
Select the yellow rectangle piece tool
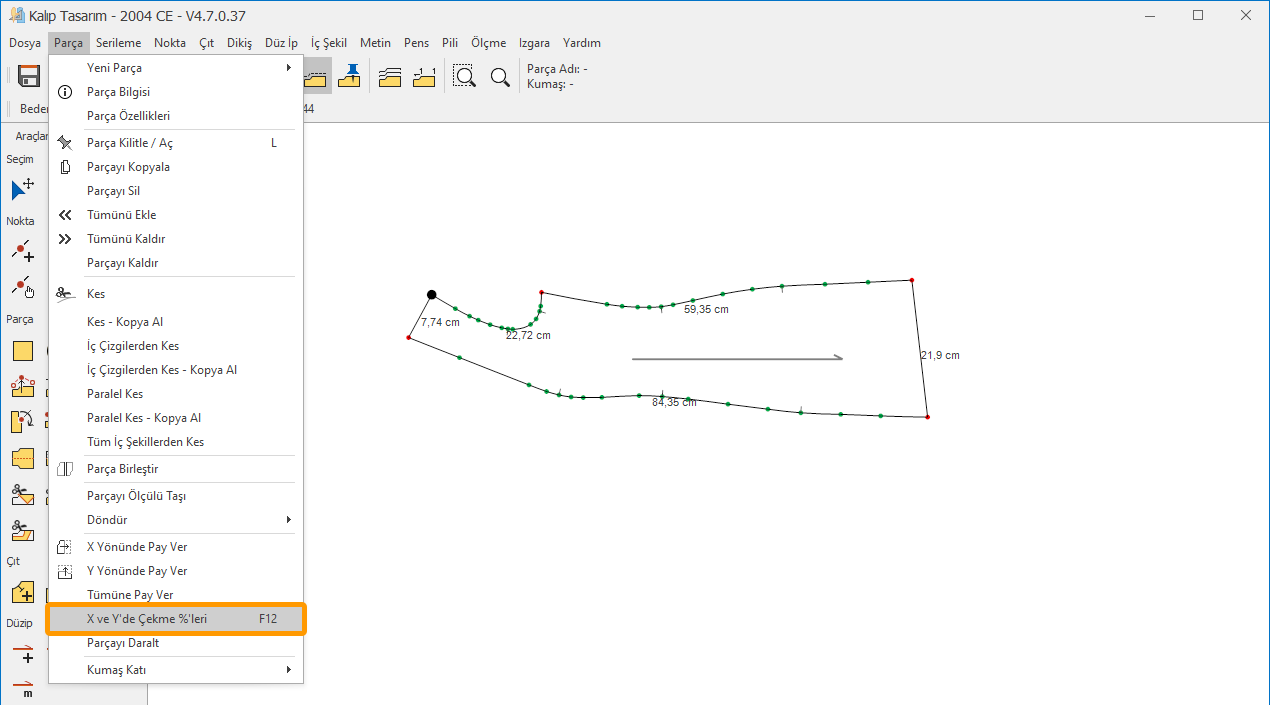point(23,351)
